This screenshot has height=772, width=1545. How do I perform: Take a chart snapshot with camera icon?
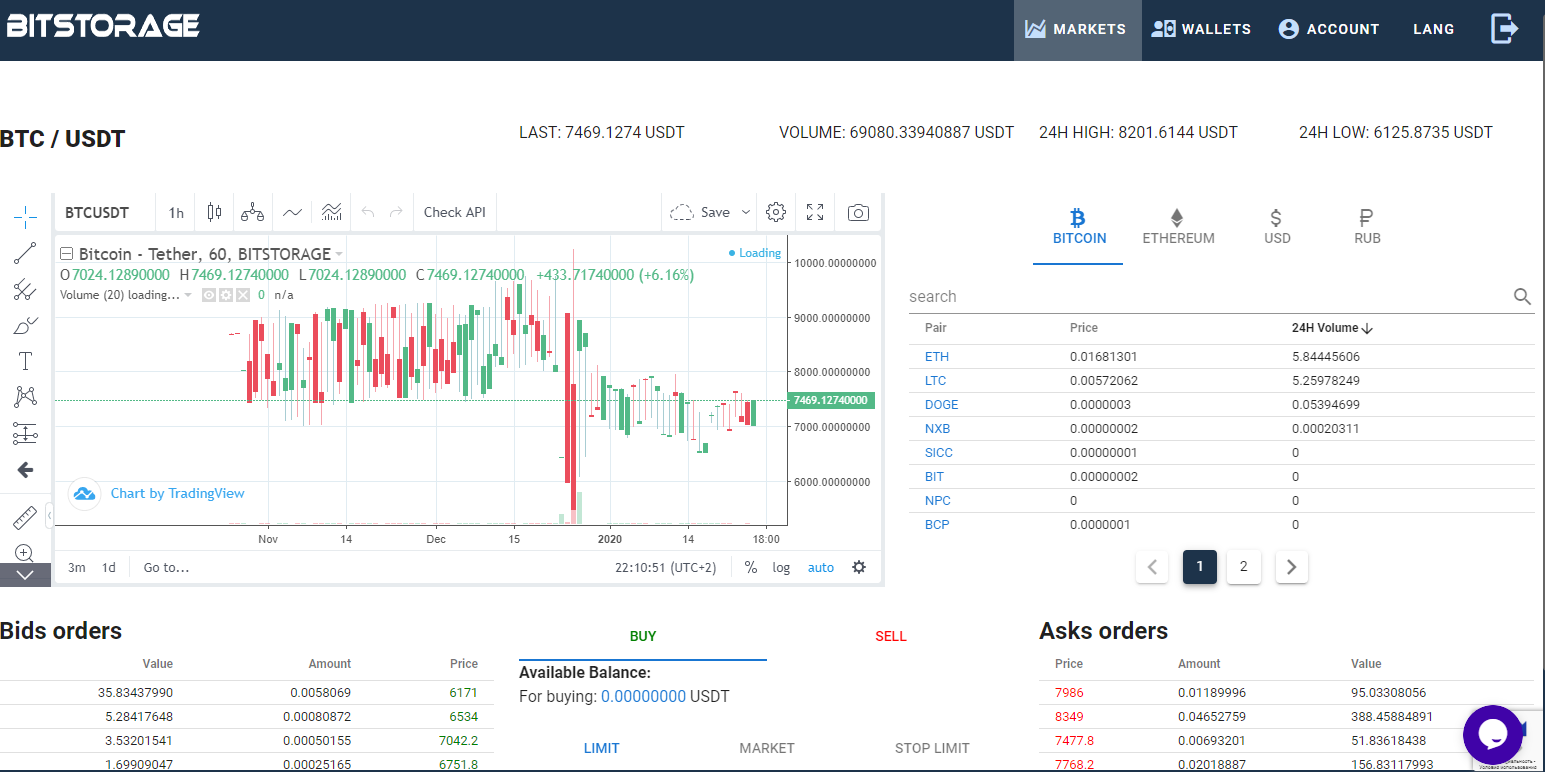click(858, 212)
